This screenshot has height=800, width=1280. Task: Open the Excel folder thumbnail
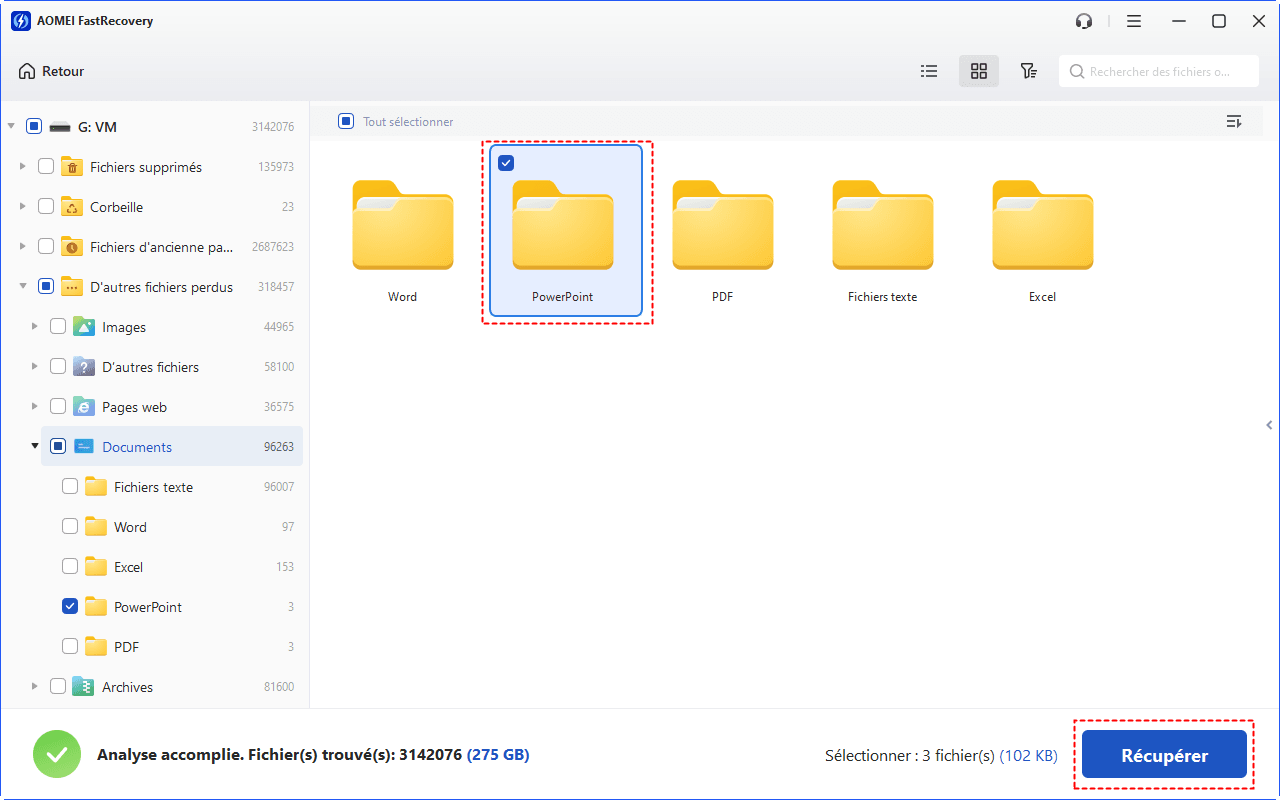point(1043,226)
